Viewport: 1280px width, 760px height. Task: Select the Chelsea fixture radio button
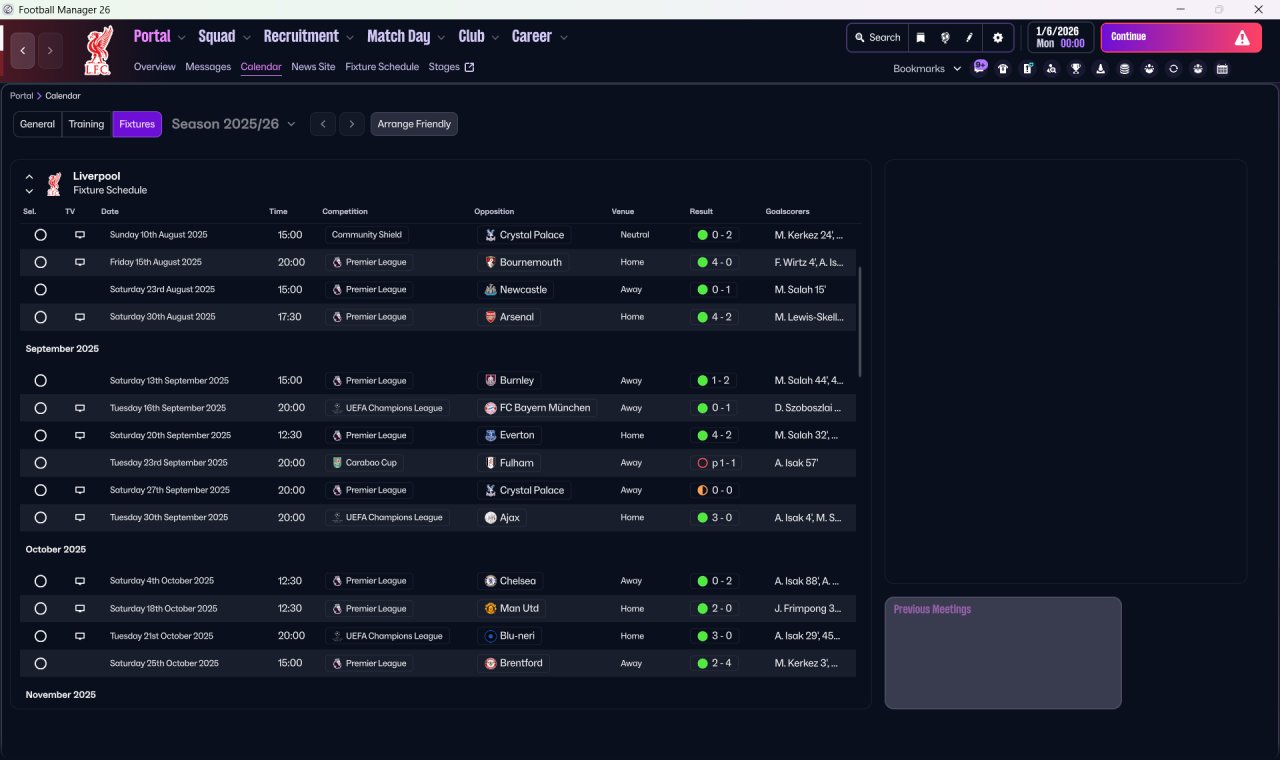tap(40, 581)
